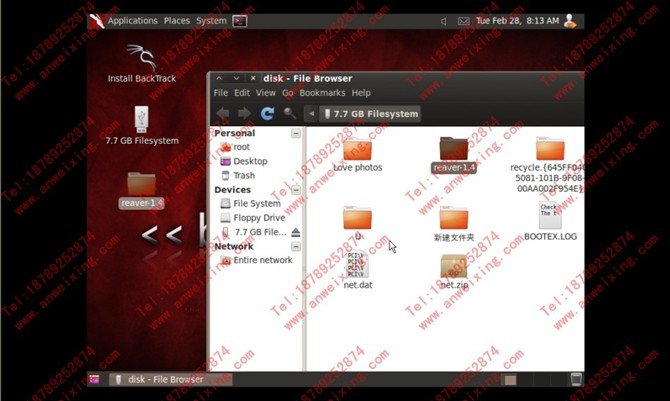This screenshot has height=401, width=670.
Task: Open the Love photos folder
Action: 358,155
